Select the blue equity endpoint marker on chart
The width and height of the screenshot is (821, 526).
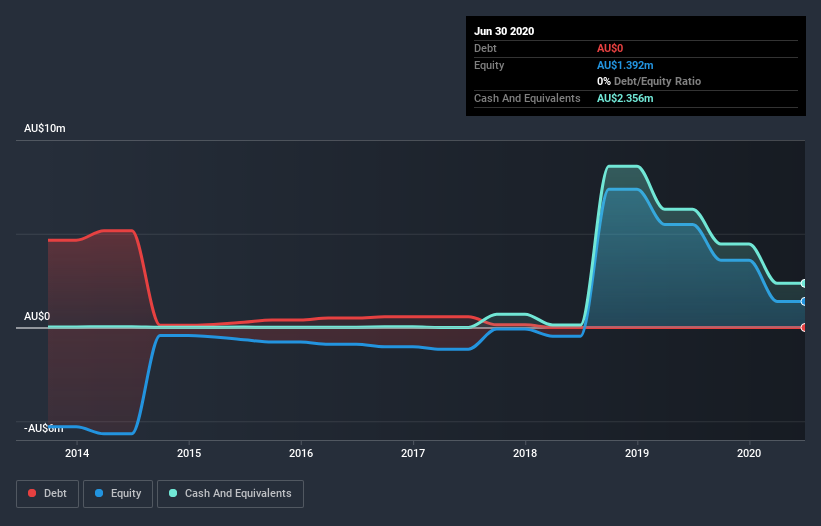(x=804, y=301)
